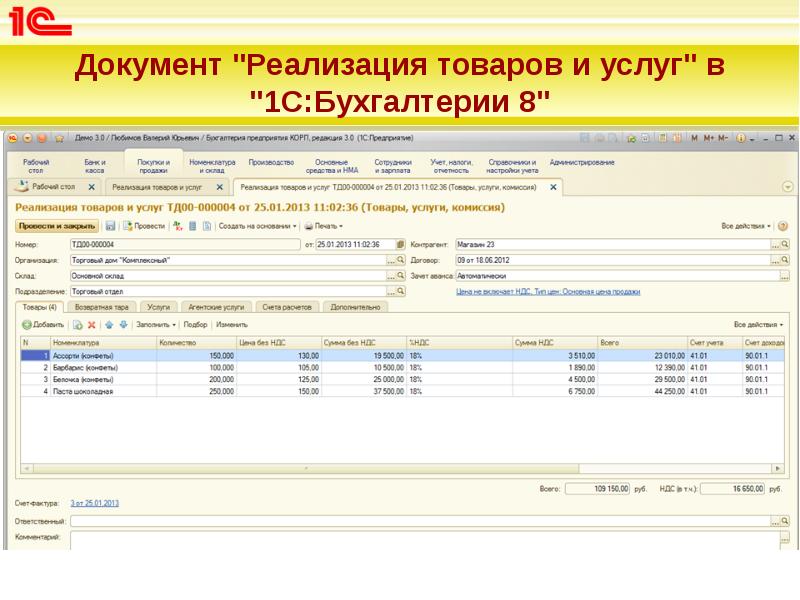800x600 pixels.
Task: Select row Барбарис (конфеты)
Action: click(402, 367)
